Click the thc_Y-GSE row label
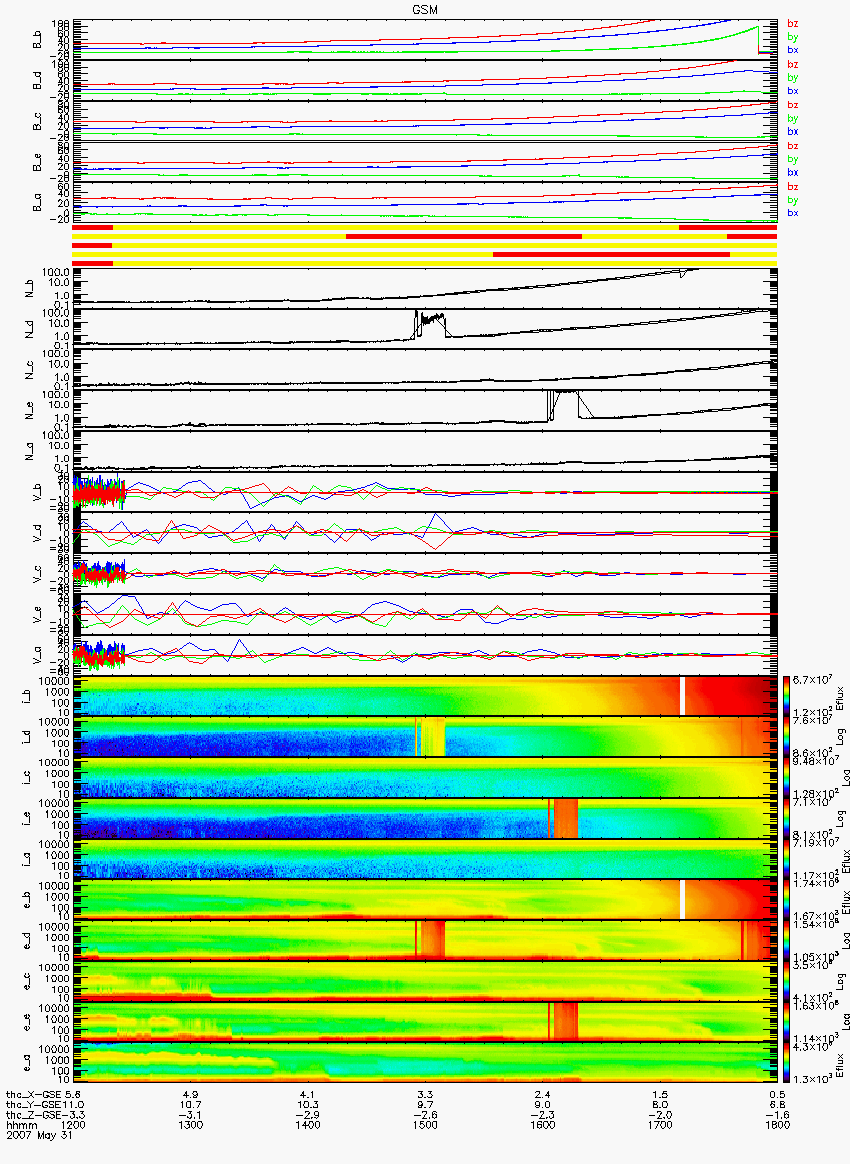850x1164 pixels. click(x=34, y=1105)
